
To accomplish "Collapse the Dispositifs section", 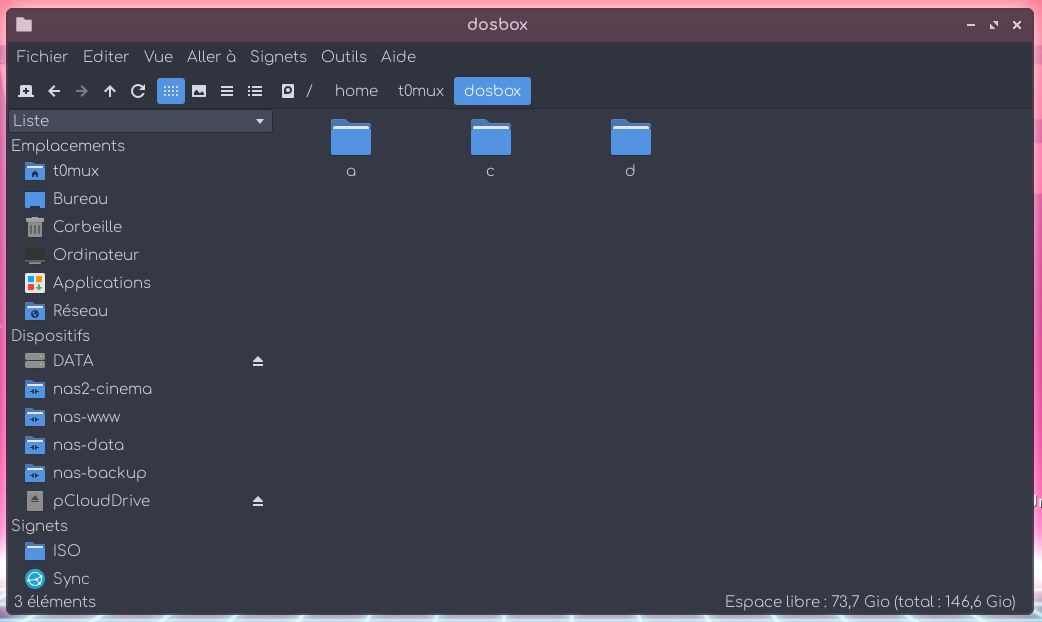I will point(51,335).
